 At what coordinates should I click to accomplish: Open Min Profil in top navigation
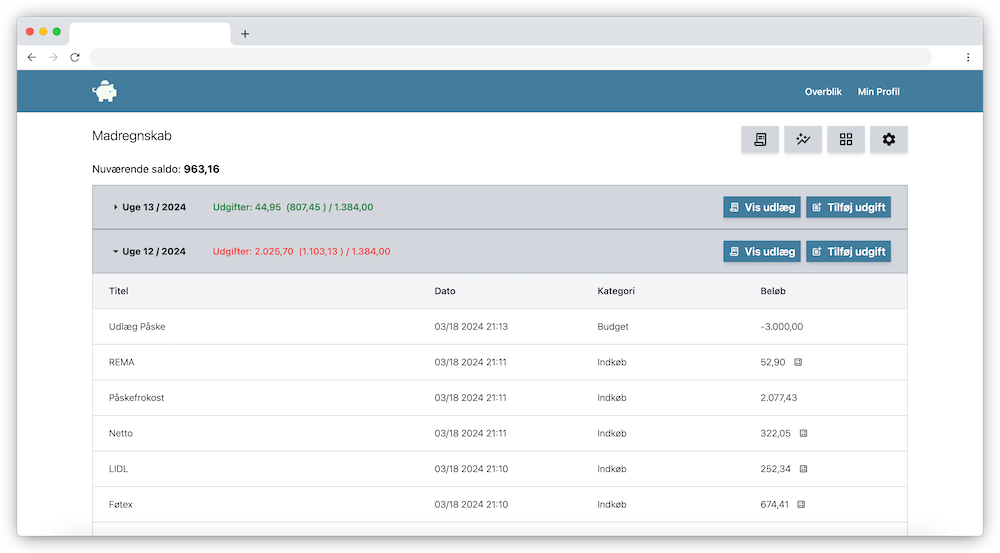[878, 92]
